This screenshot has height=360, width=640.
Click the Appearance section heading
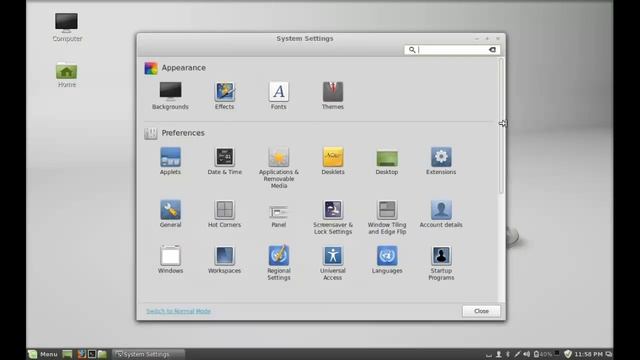[183, 68]
